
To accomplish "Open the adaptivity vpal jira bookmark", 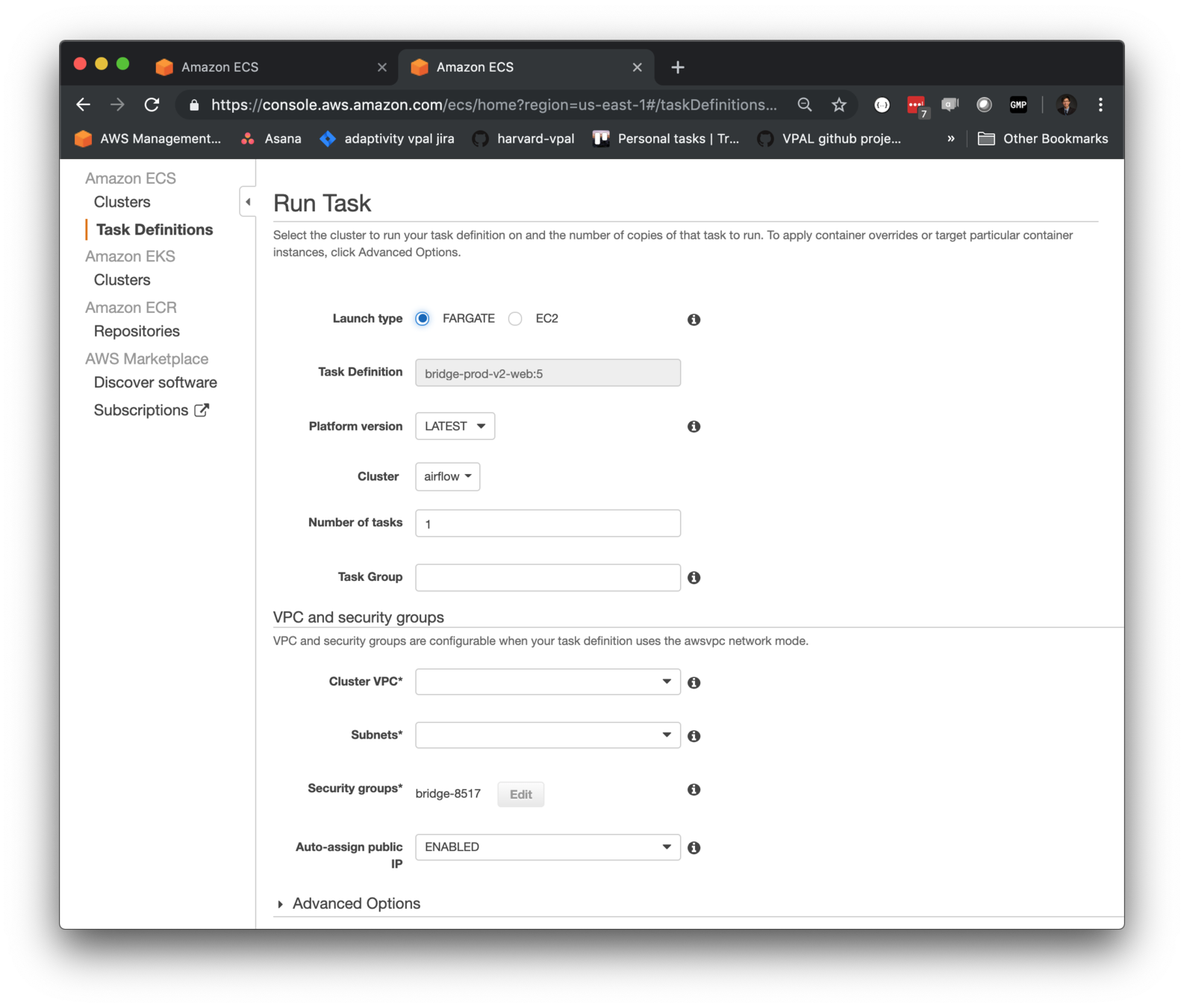I will (x=387, y=139).
